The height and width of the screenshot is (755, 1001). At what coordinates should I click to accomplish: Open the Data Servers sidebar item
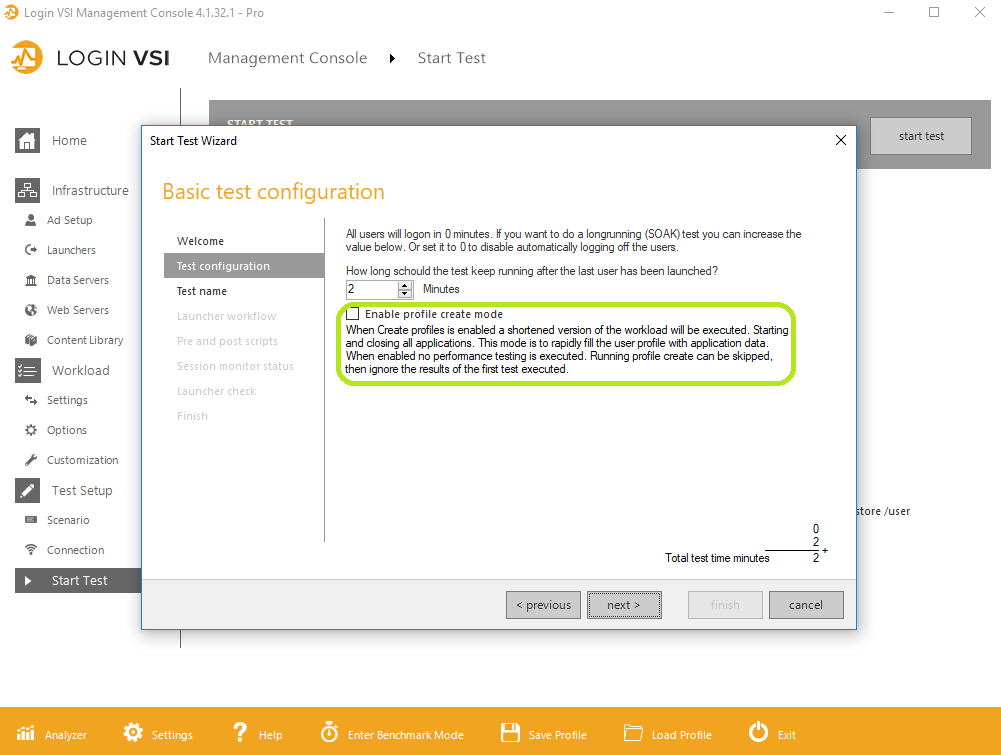(x=78, y=280)
